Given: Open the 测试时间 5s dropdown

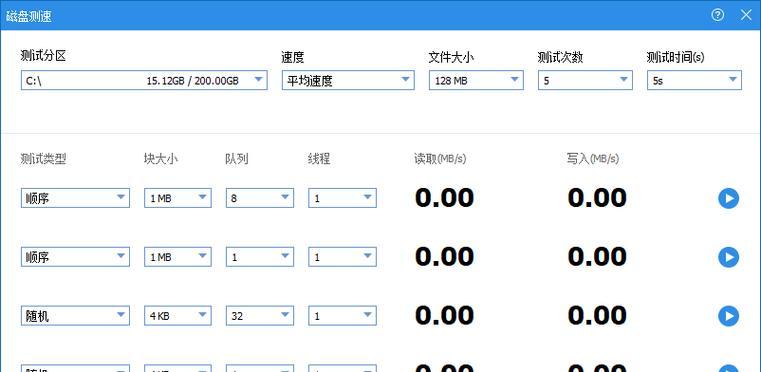Looking at the screenshot, I should click(x=694, y=81).
